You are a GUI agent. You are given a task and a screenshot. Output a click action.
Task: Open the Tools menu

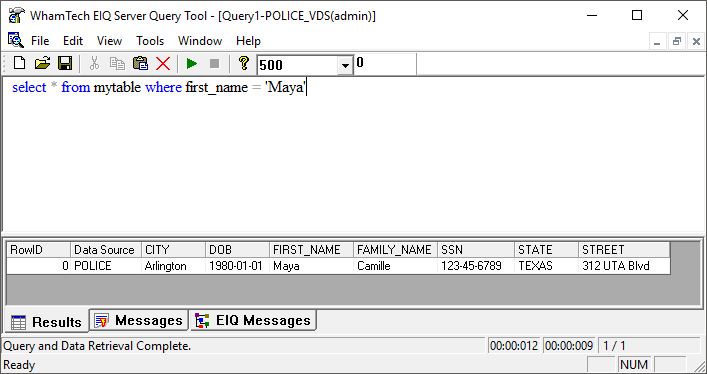[x=150, y=41]
